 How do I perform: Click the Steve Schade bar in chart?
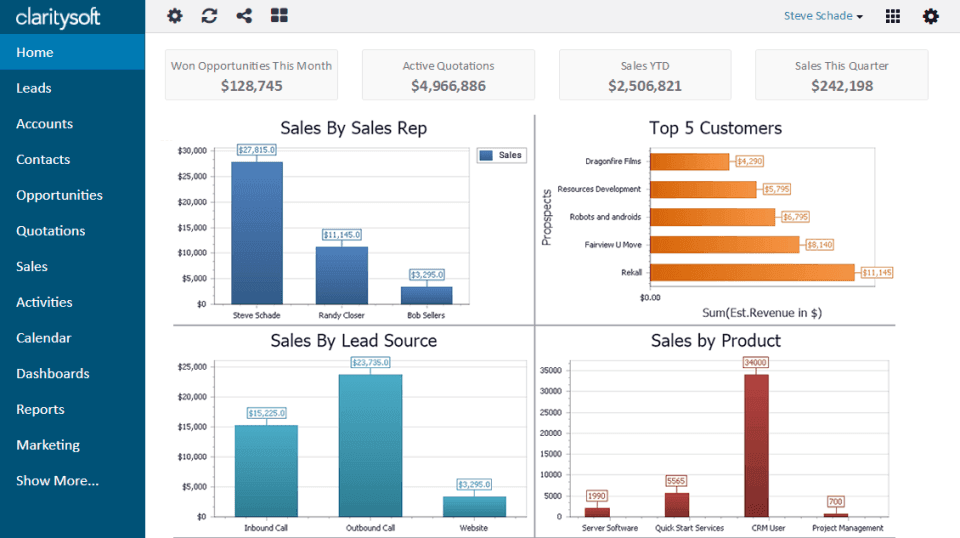pyautogui.click(x=257, y=232)
